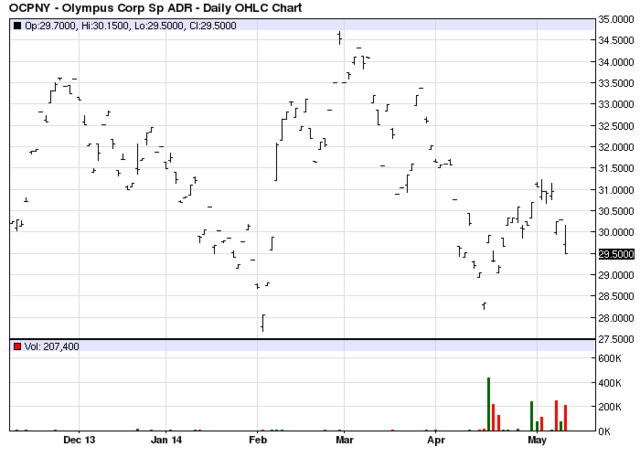Click the 30.5000 price axis label

click(x=616, y=211)
